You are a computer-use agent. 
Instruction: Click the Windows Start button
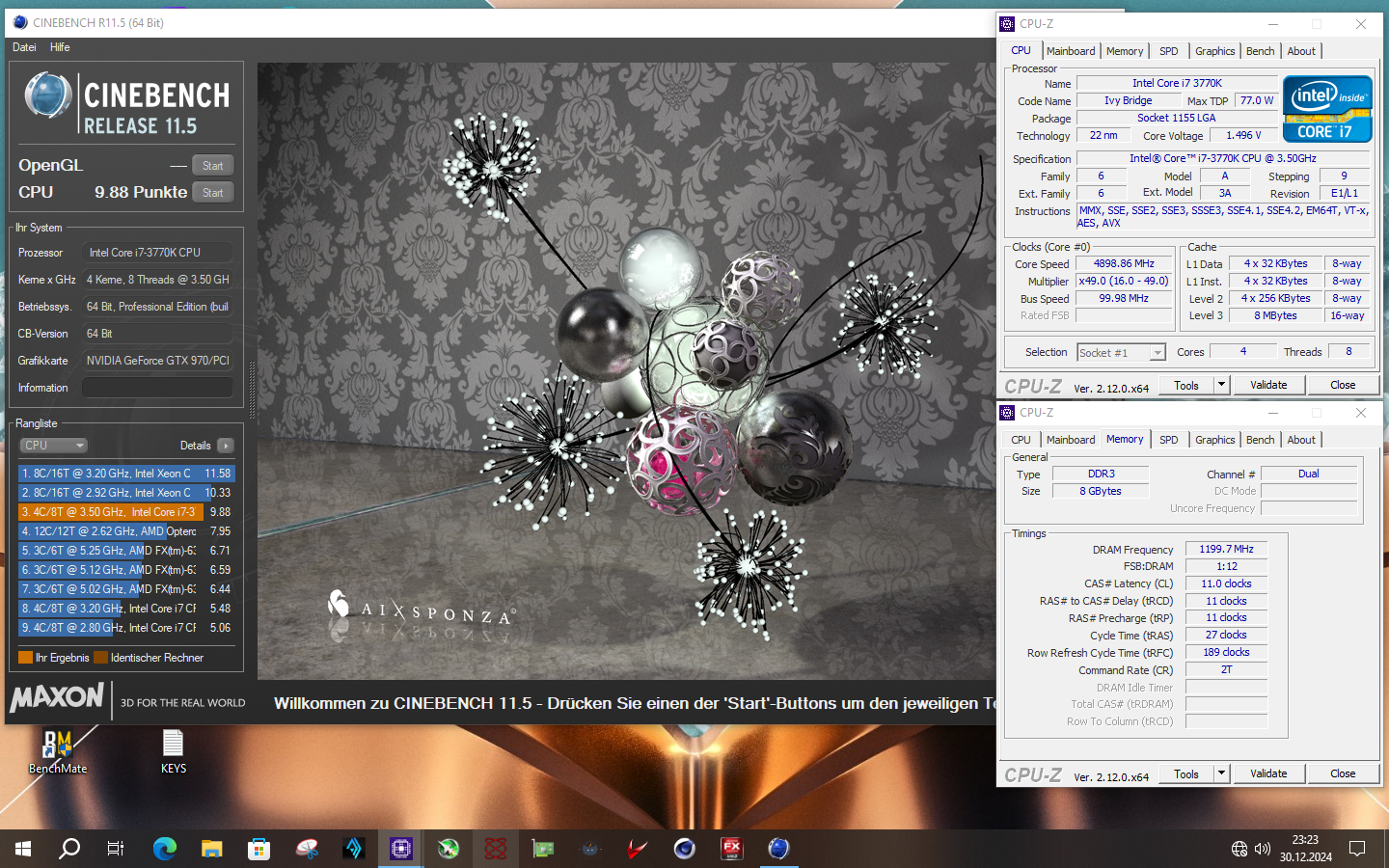[x=23, y=849]
